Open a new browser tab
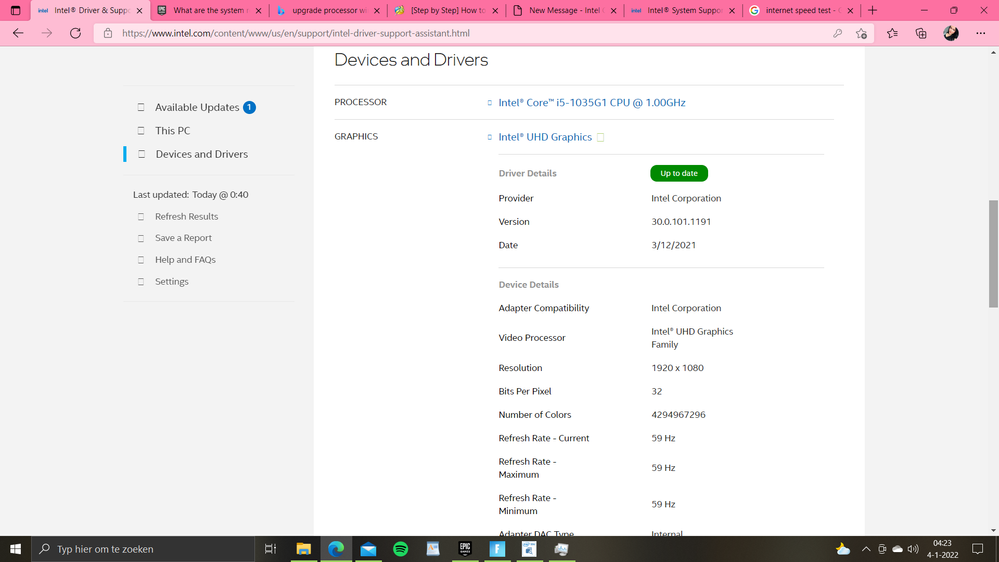 point(872,10)
